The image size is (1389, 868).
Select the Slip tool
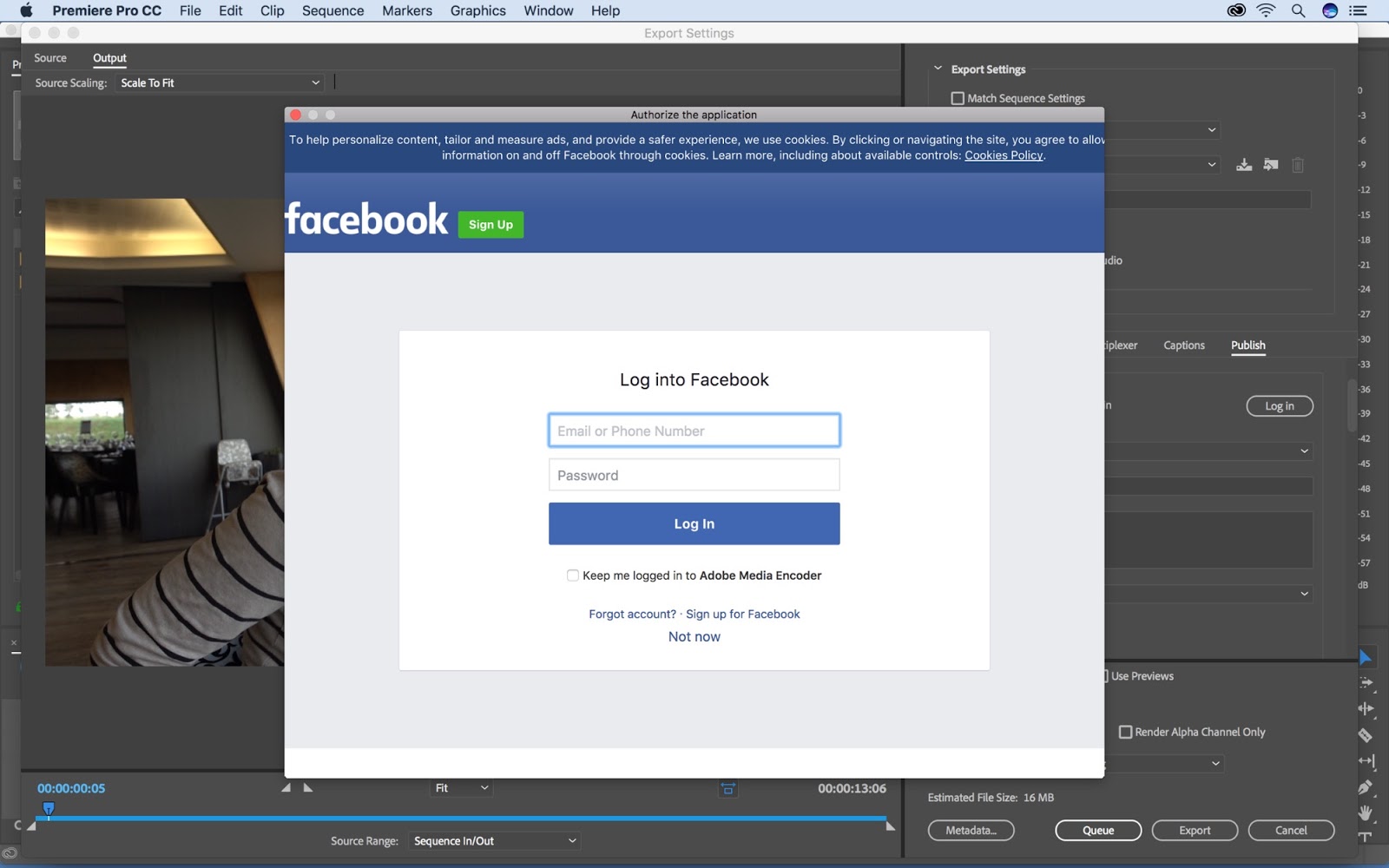(1366, 761)
